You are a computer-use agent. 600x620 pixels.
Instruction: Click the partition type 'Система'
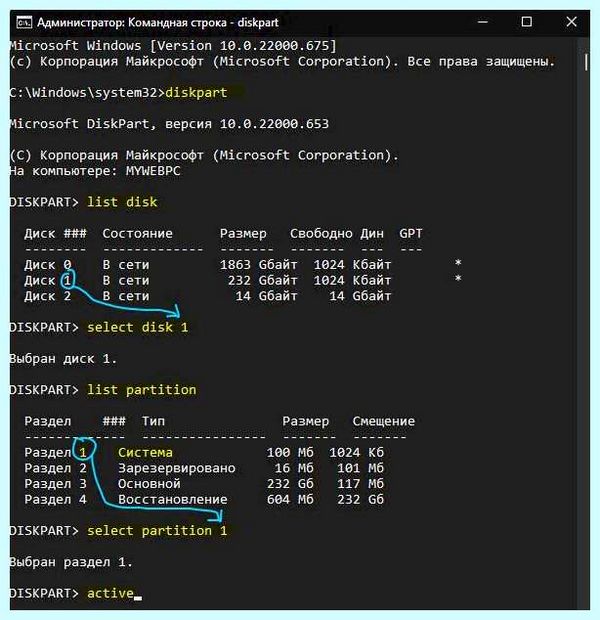[x=145, y=453]
